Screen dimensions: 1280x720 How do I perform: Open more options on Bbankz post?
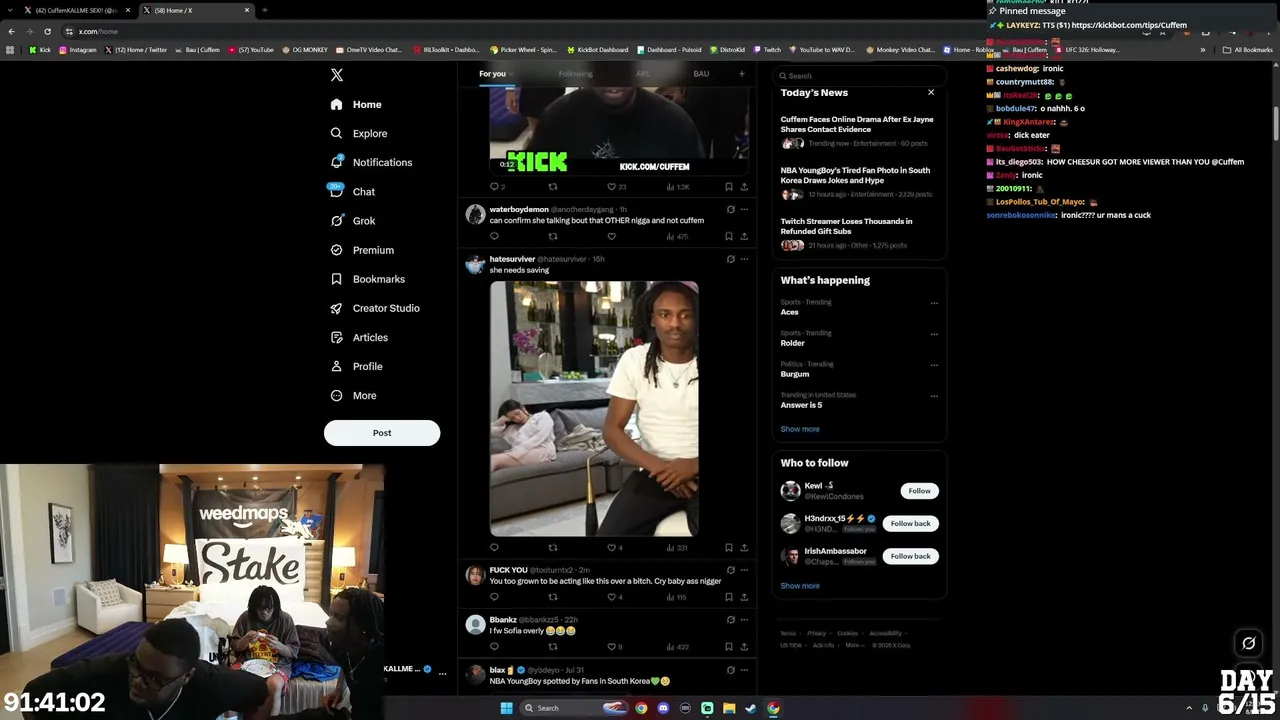pos(744,620)
